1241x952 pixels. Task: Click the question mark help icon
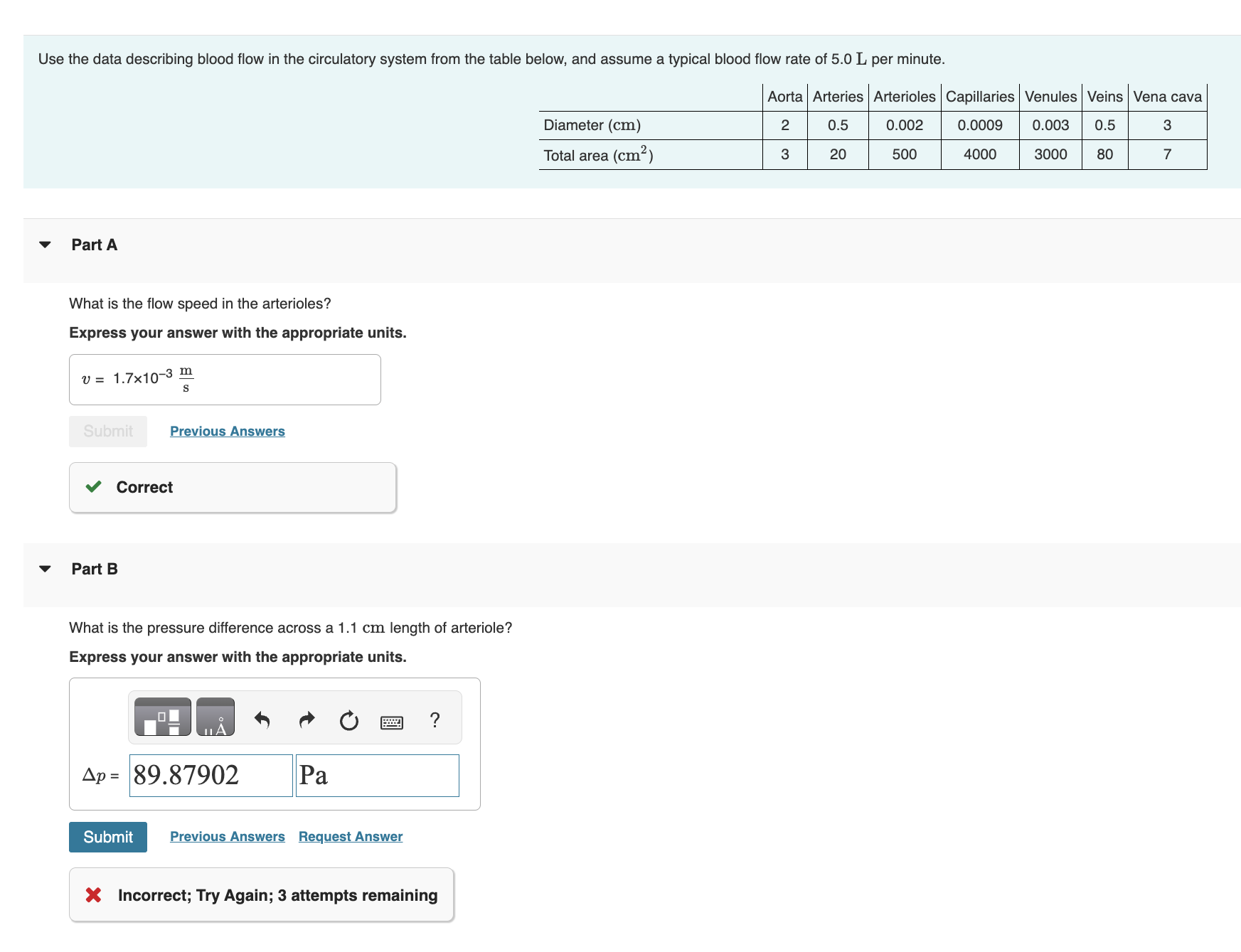coord(435,720)
